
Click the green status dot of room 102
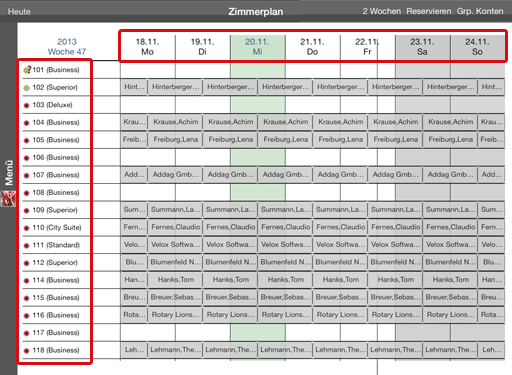[x=26, y=88]
